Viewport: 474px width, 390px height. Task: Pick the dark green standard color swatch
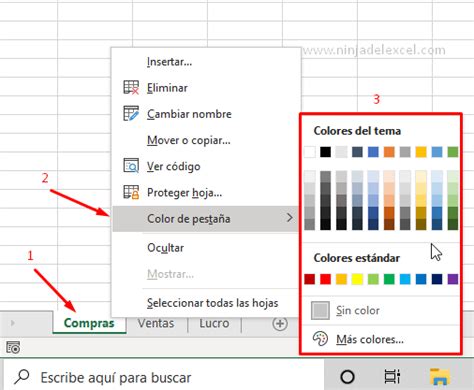[x=389, y=279]
